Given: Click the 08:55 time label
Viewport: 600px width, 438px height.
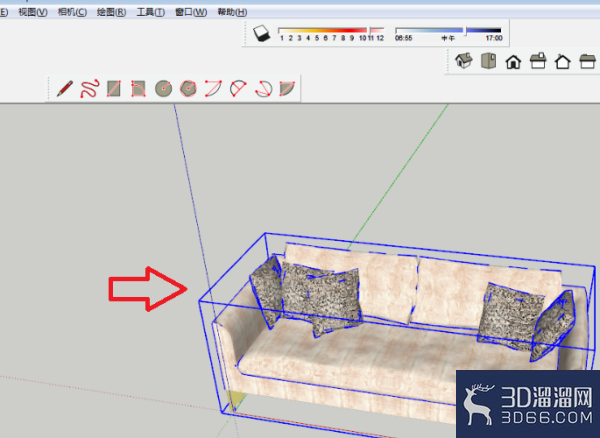Looking at the screenshot, I should click(x=404, y=38).
